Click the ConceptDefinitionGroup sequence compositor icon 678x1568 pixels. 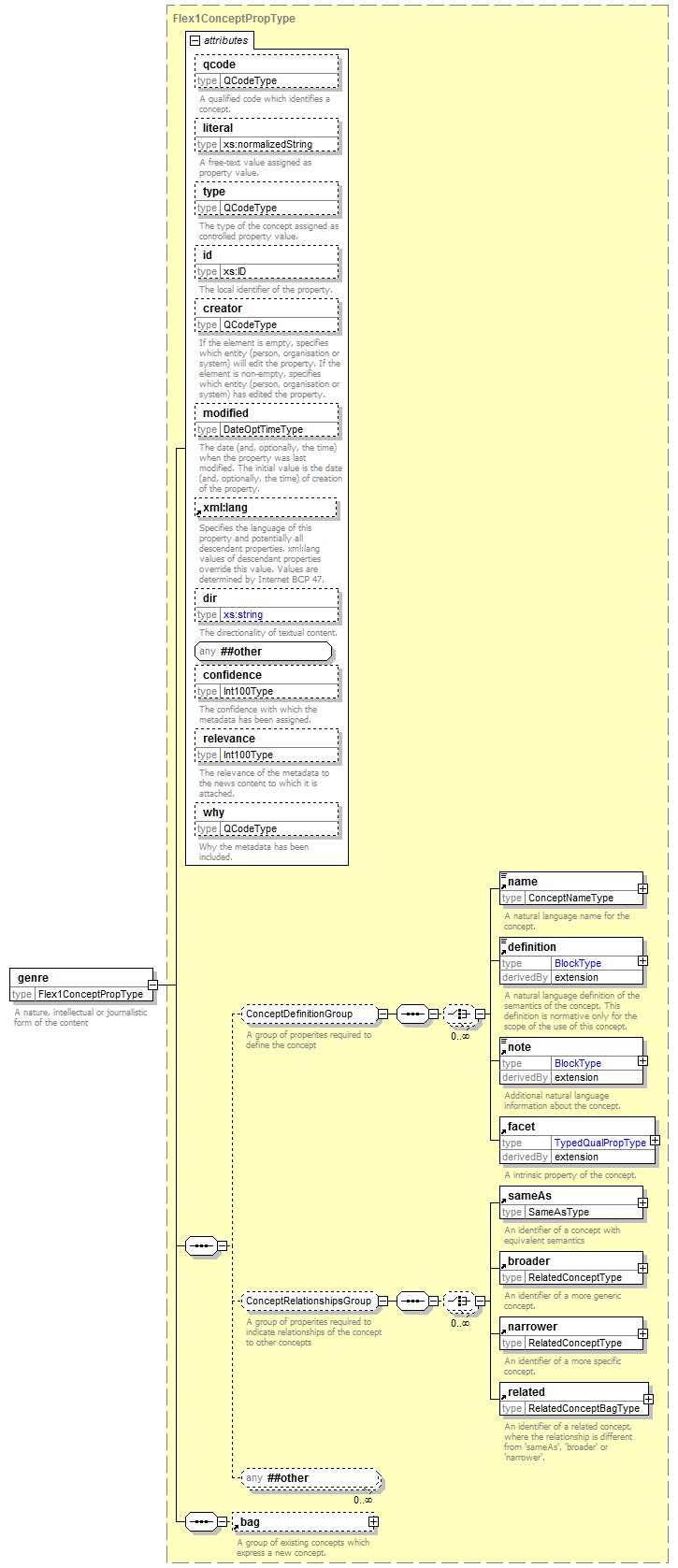point(411,1014)
